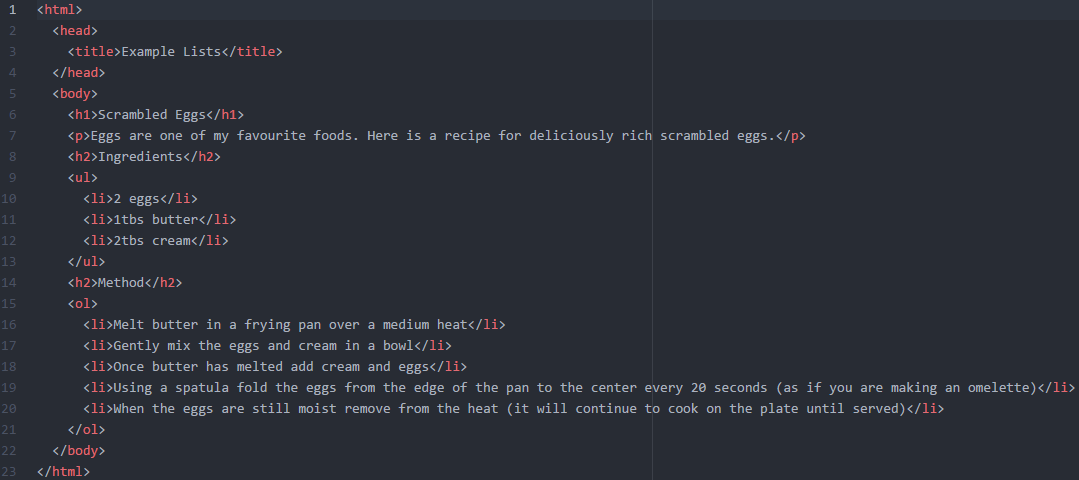Click 'Ingredients' inside the h2 tag
The image size is (1079, 480).
click(140, 157)
